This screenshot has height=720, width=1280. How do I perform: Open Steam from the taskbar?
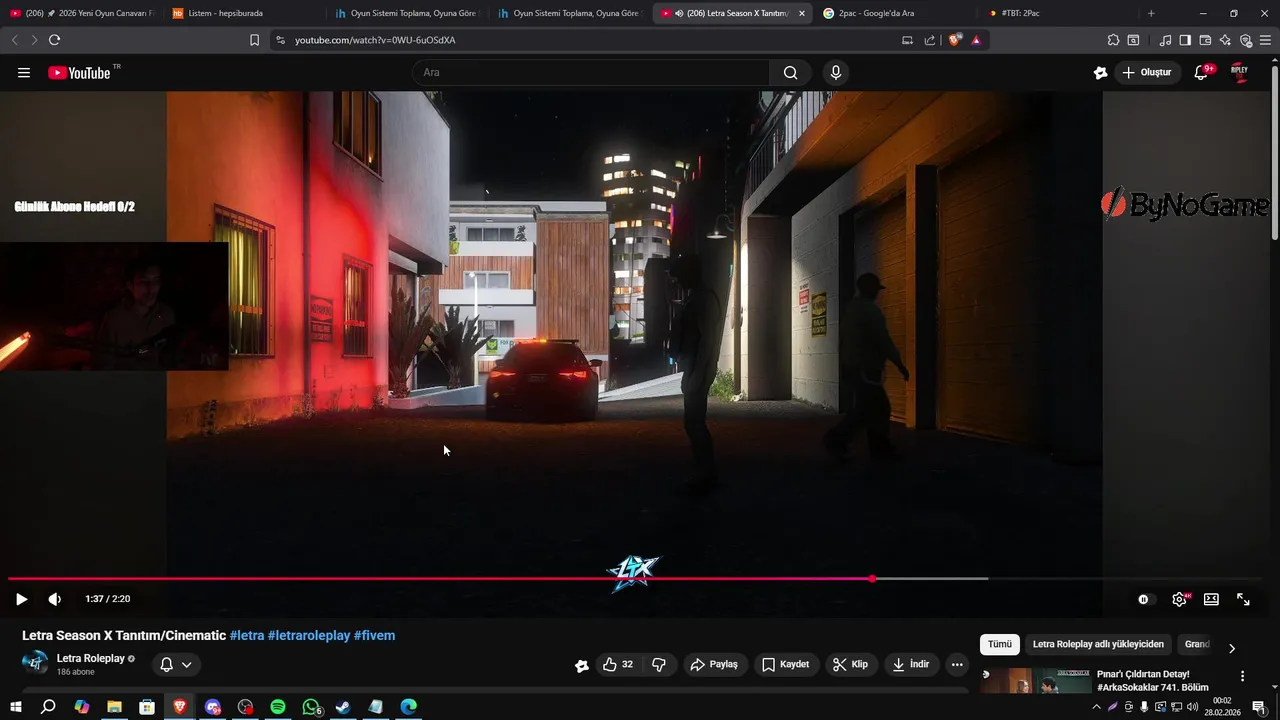(343, 707)
